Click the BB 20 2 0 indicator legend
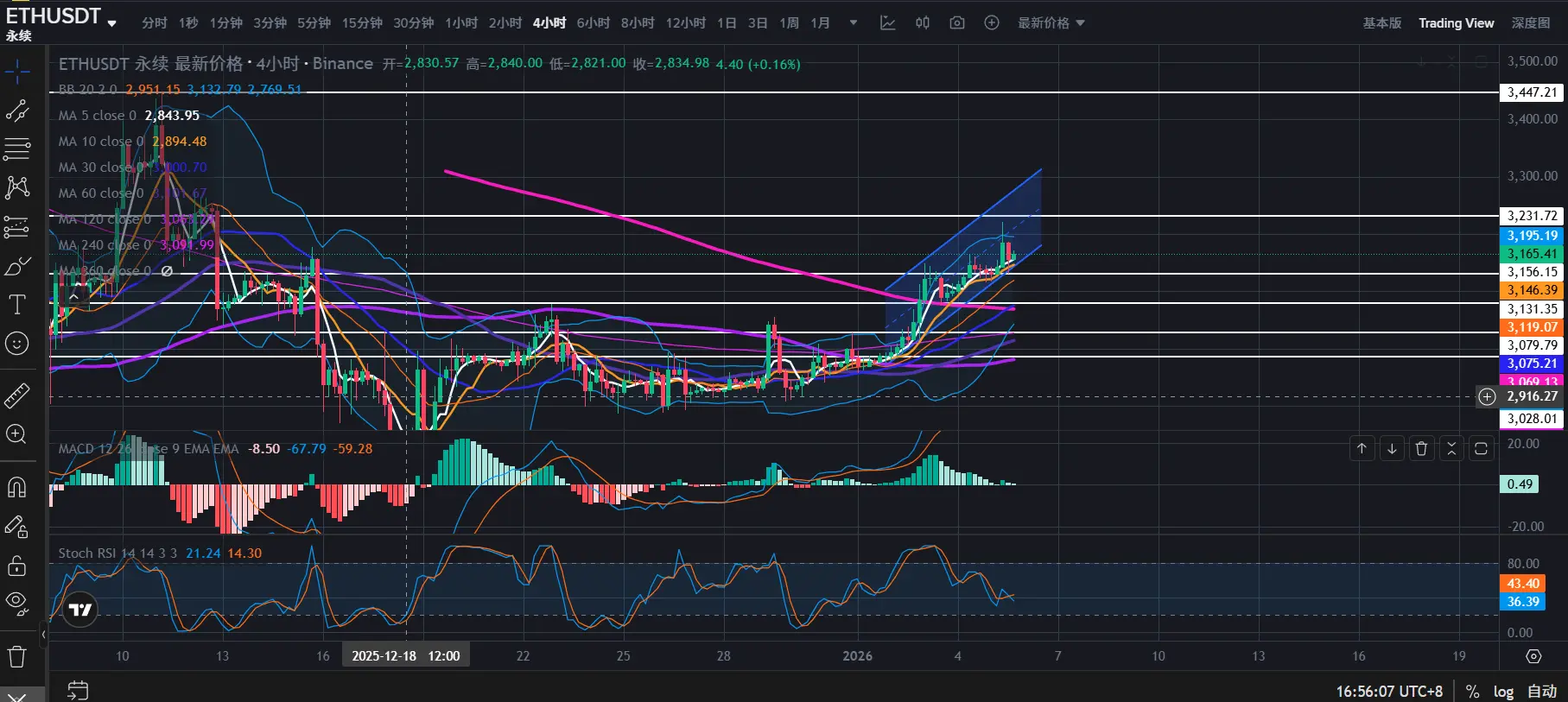 click(x=88, y=89)
